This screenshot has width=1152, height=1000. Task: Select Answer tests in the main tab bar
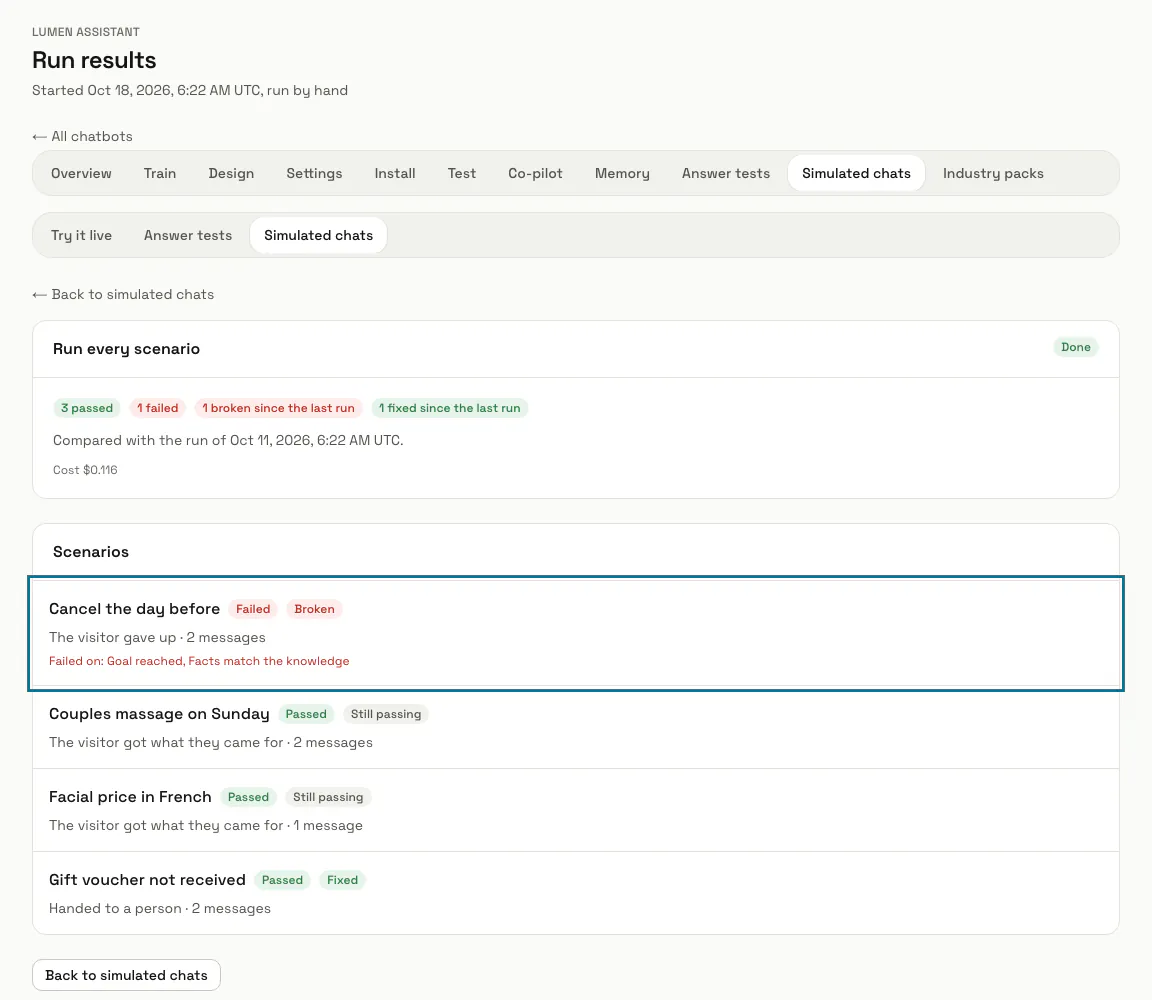pyautogui.click(x=726, y=173)
